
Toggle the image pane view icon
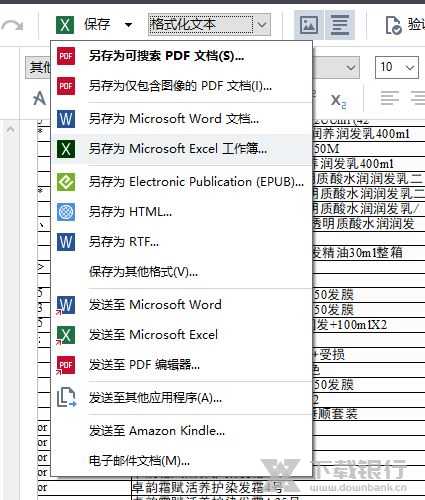coord(309,25)
